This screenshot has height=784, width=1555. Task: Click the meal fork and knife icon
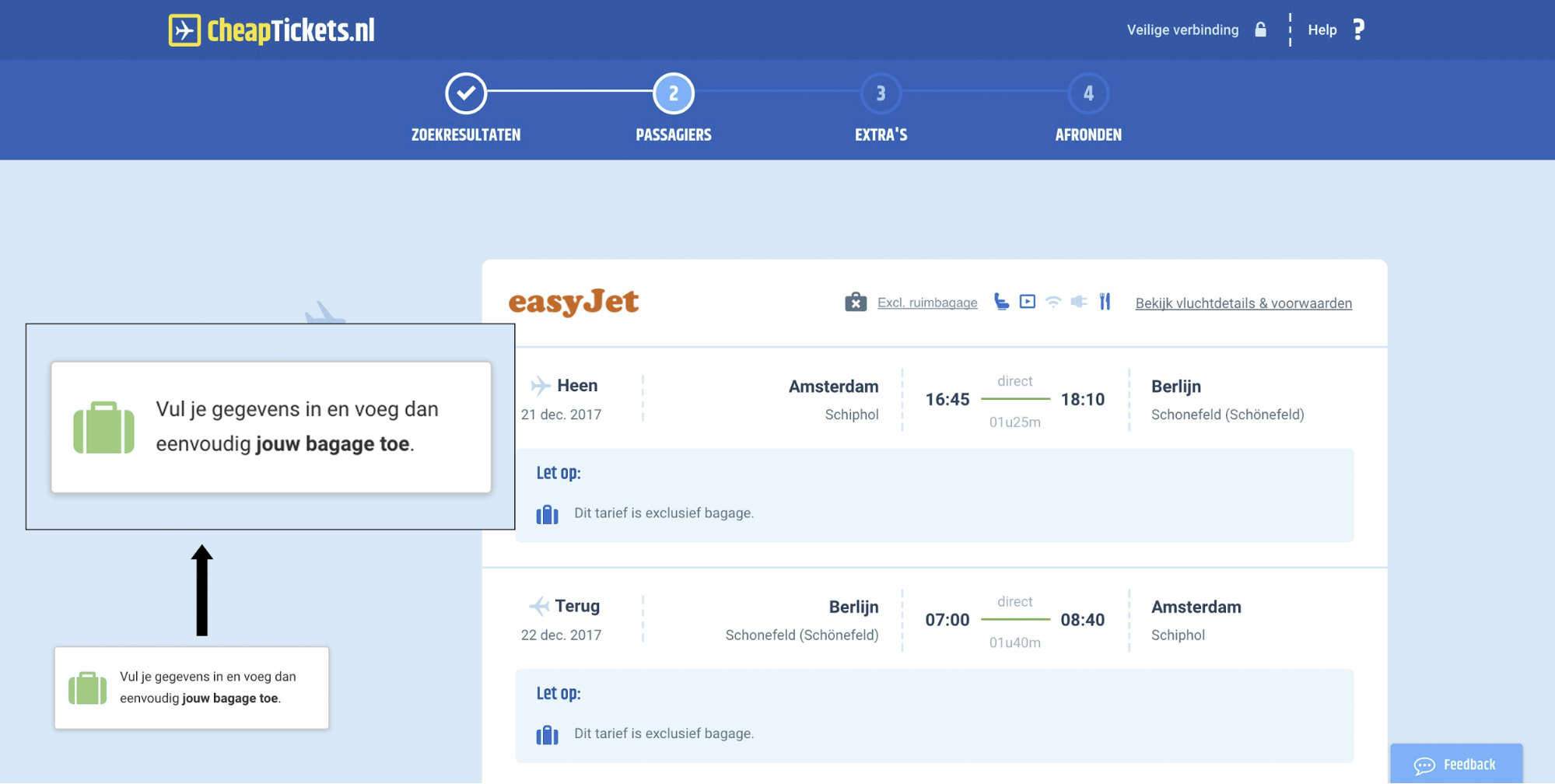pyautogui.click(x=1105, y=302)
